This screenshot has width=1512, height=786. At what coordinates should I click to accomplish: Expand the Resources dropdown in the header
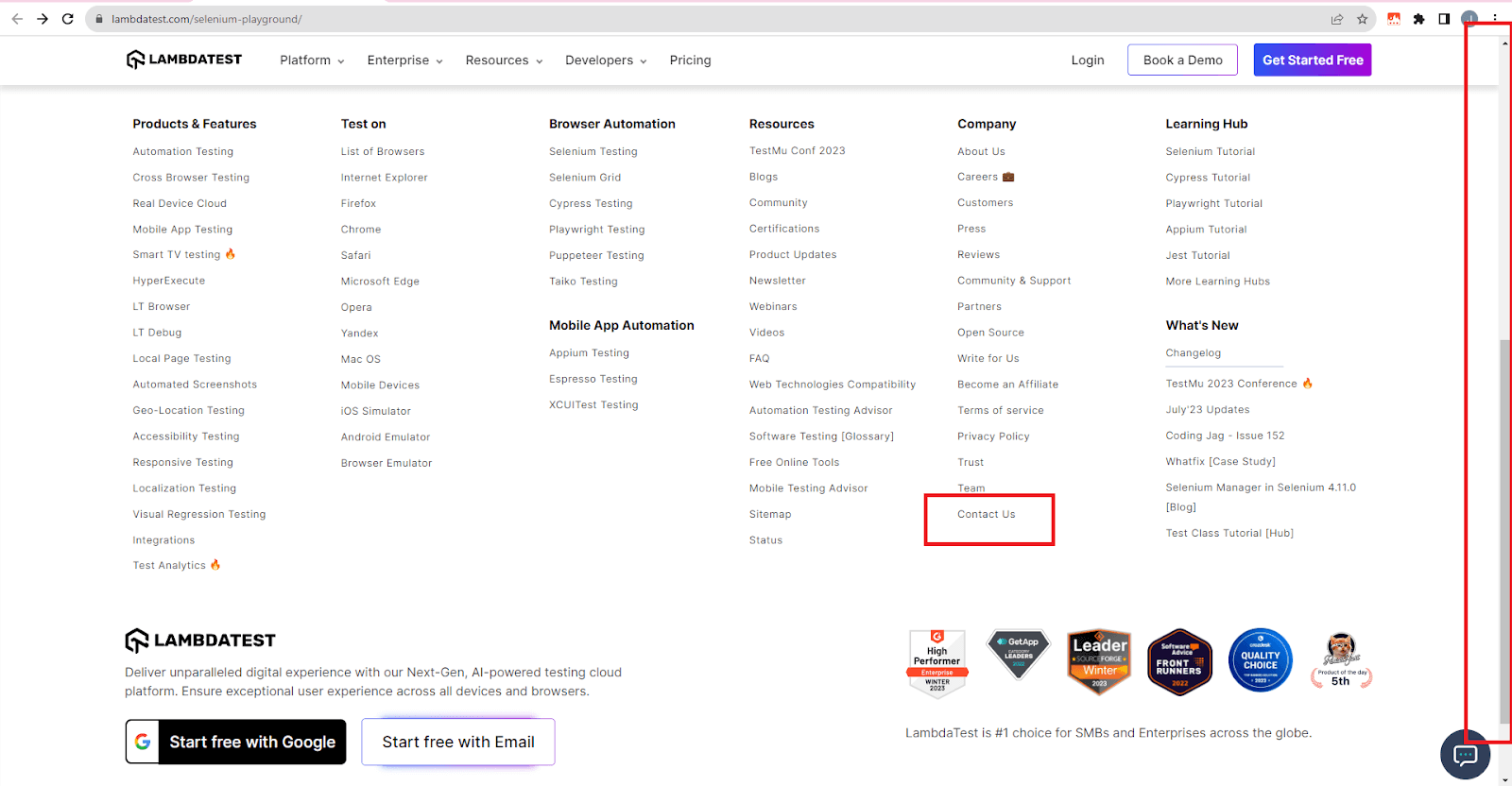tap(504, 60)
